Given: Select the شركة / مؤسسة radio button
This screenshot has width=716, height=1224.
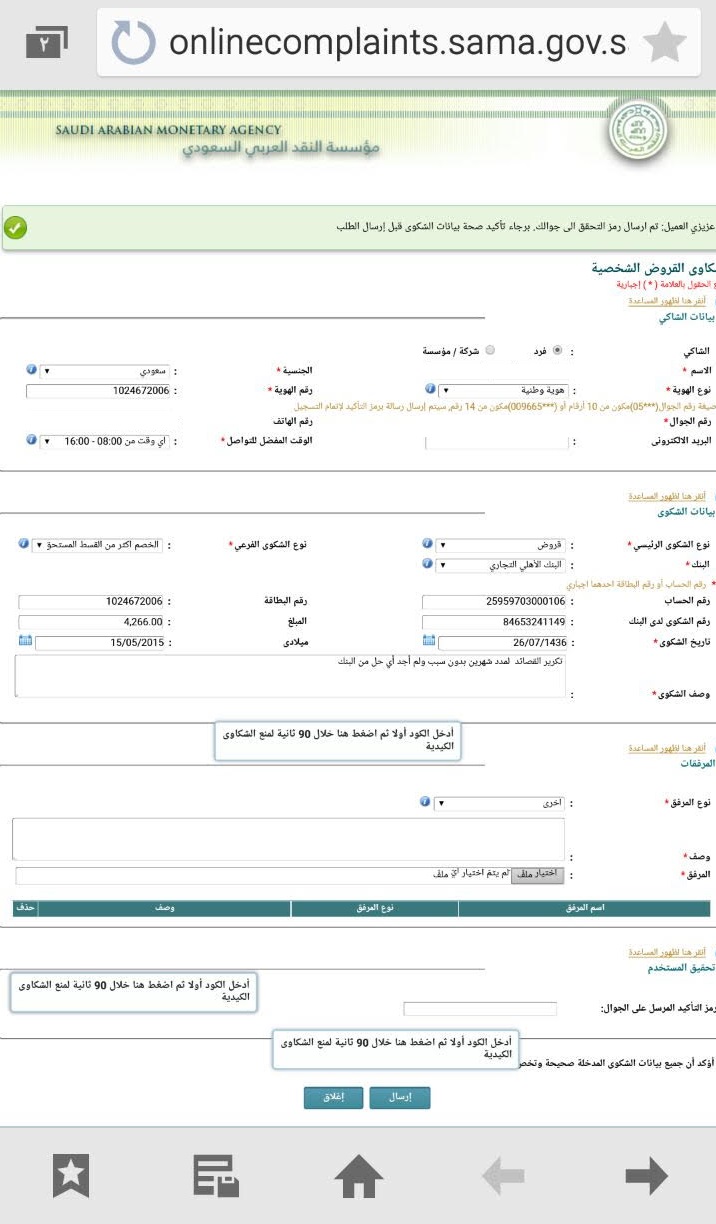Looking at the screenshot, I should [x=489, y=351].
